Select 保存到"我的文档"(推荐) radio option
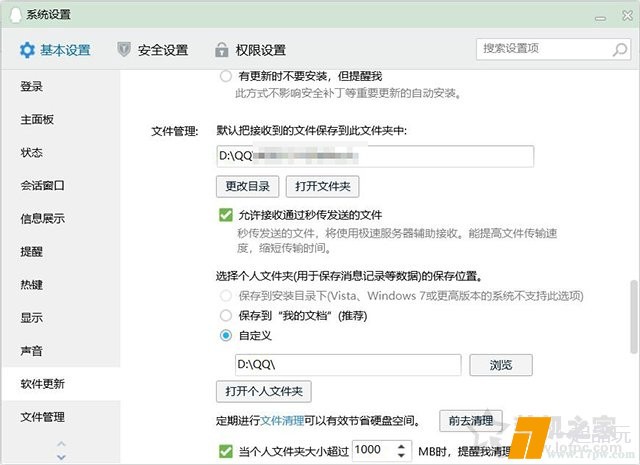 tap(226, 315)
